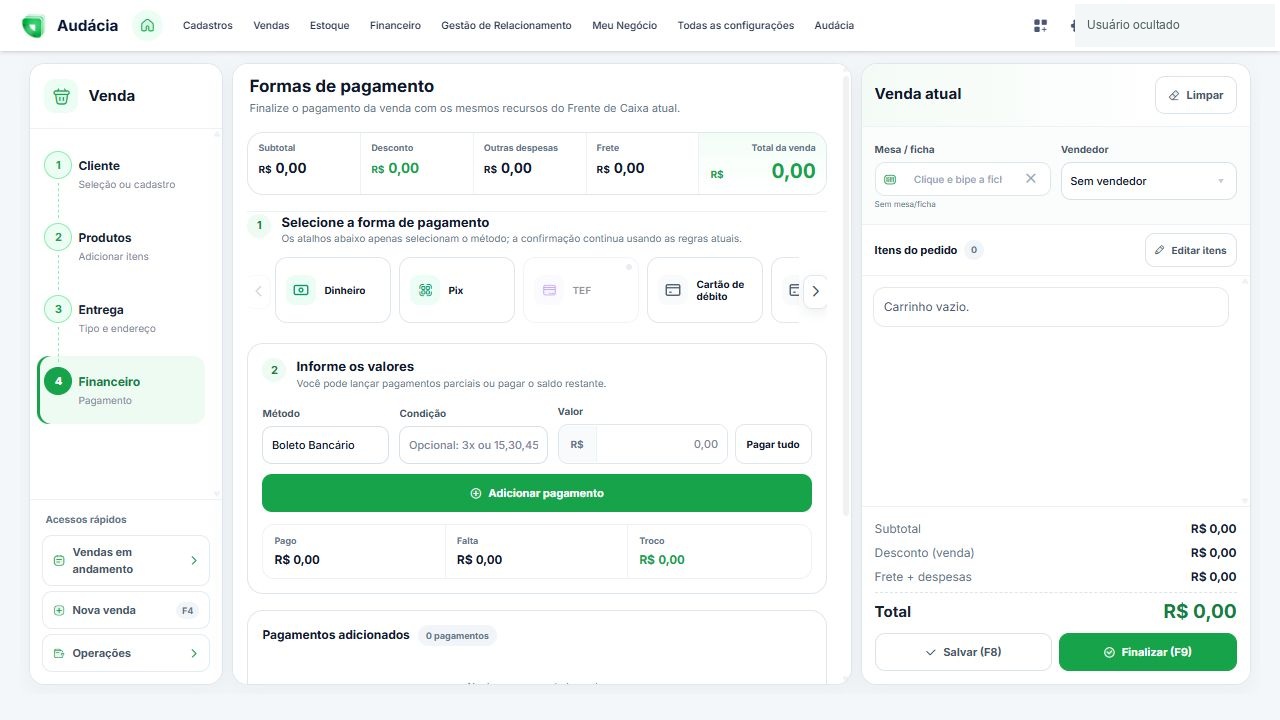Select the Dinheiro payment method
This screenshot has width=1280, height=720.
(x=332, y=290)
